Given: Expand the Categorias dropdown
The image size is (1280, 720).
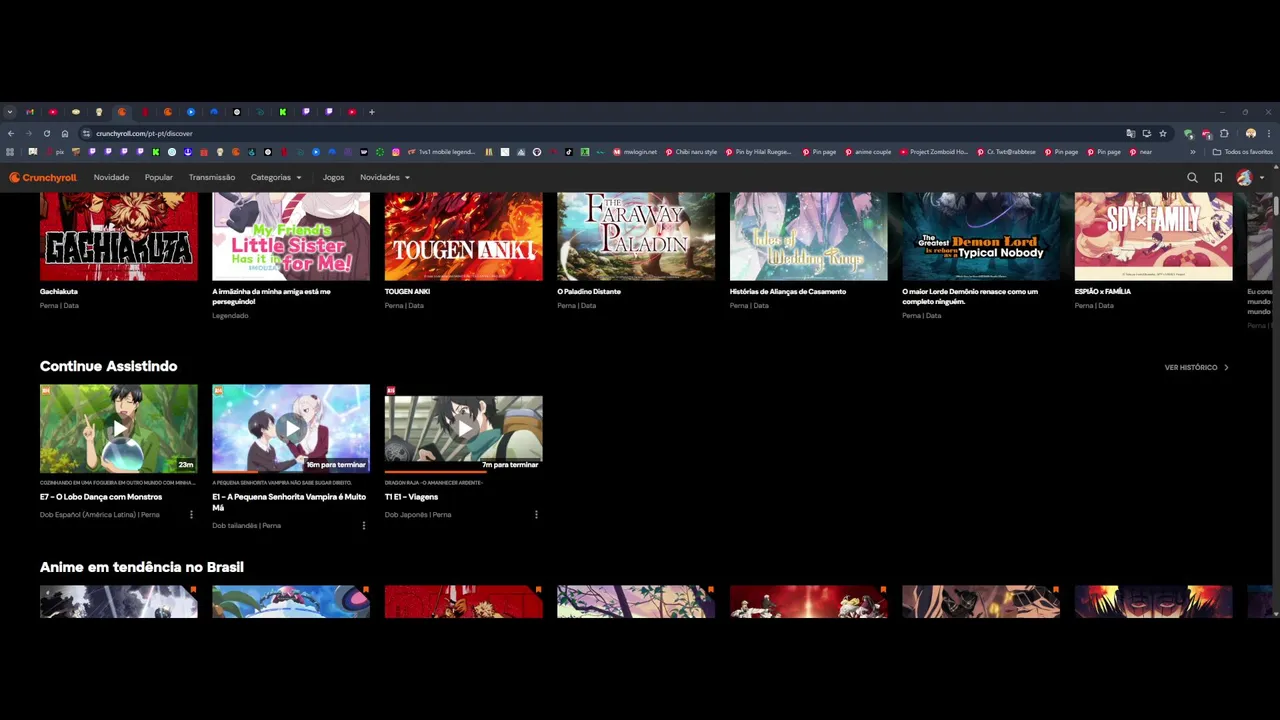Looking at the screenshot, I should [276, 177].
